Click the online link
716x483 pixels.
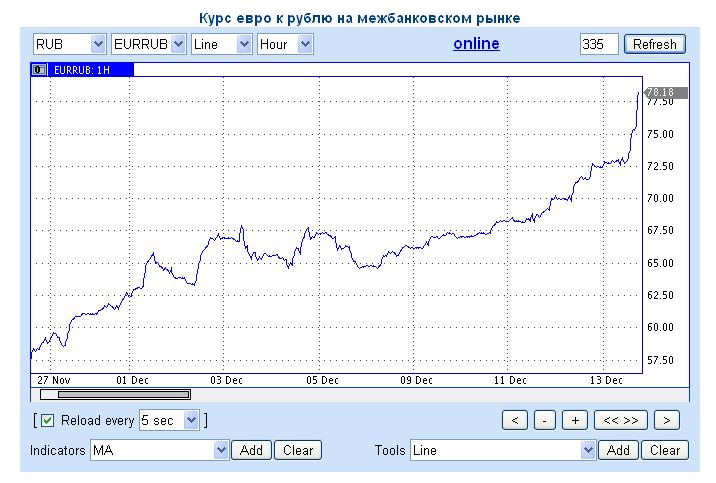click(x=476, y=44)
